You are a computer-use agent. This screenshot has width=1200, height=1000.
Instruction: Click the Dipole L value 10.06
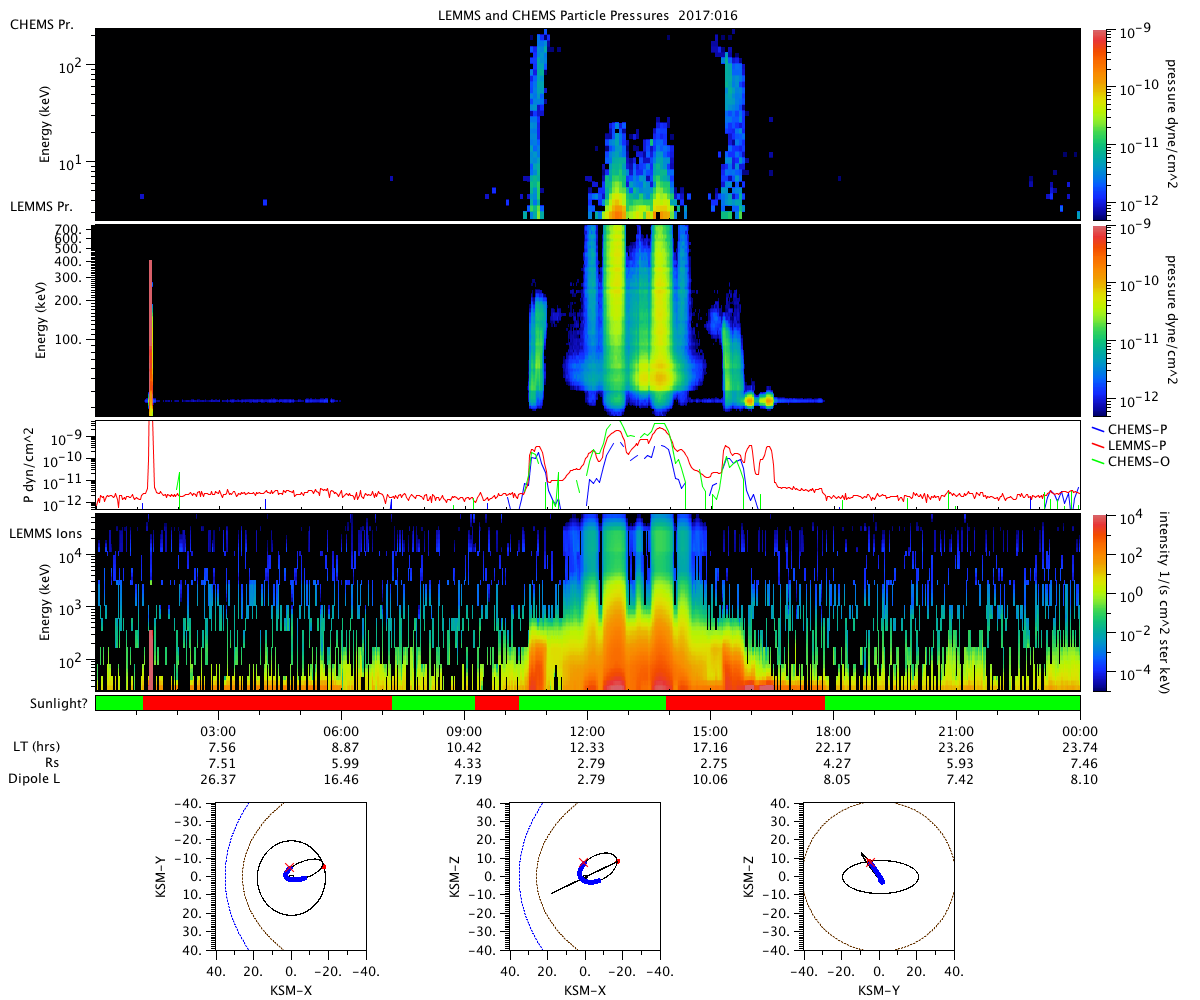pos(711,779)
